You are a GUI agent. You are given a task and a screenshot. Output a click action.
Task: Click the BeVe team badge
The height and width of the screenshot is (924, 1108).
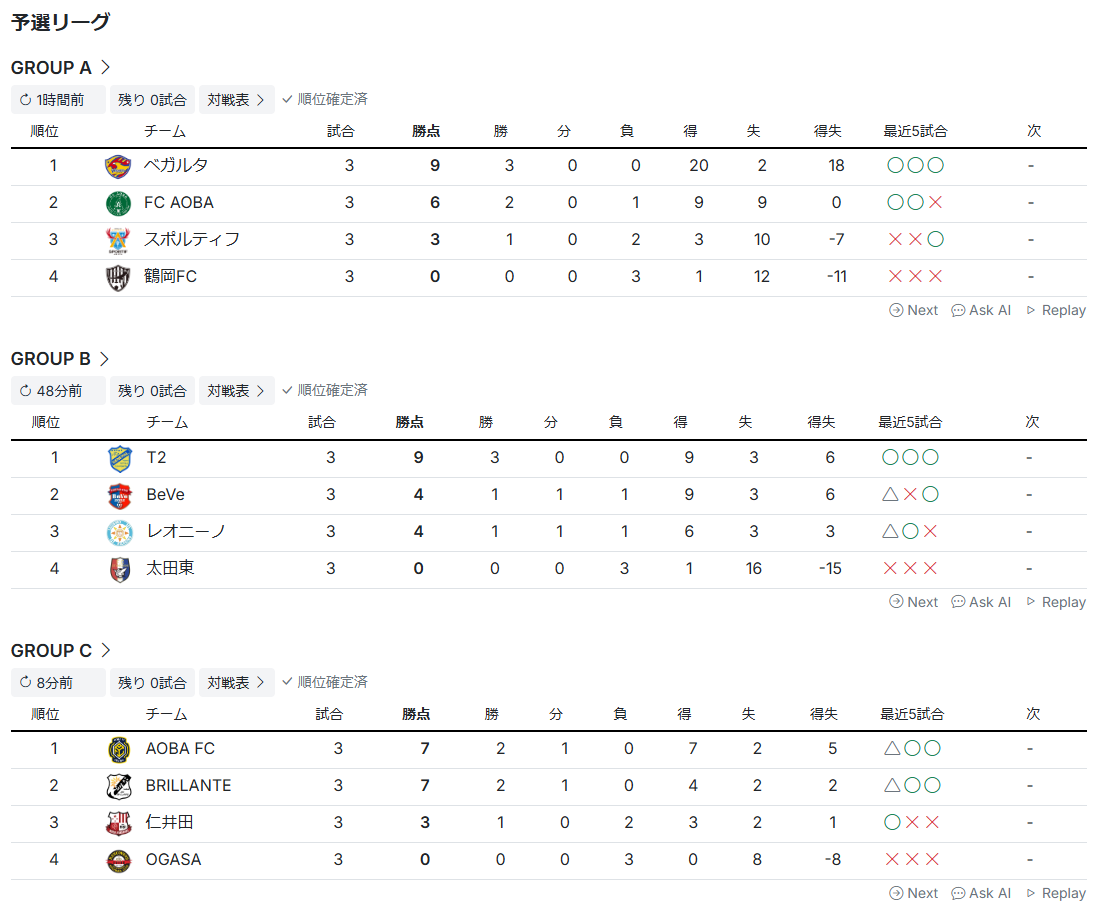coord(120,495)
